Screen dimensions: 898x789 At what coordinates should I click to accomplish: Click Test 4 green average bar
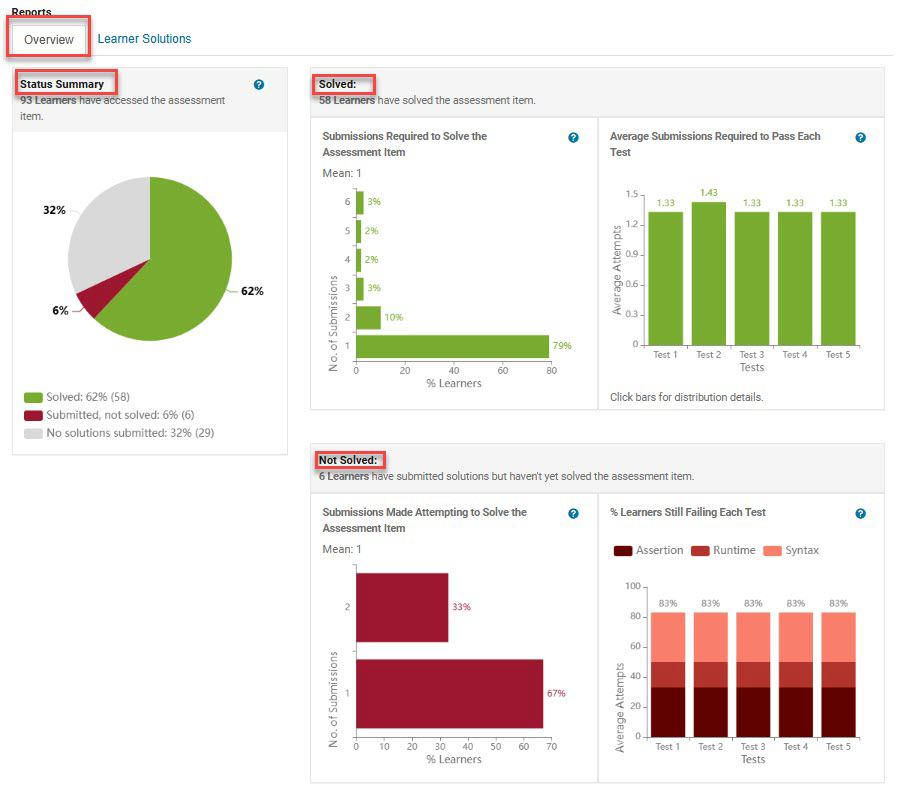point(795,278)
